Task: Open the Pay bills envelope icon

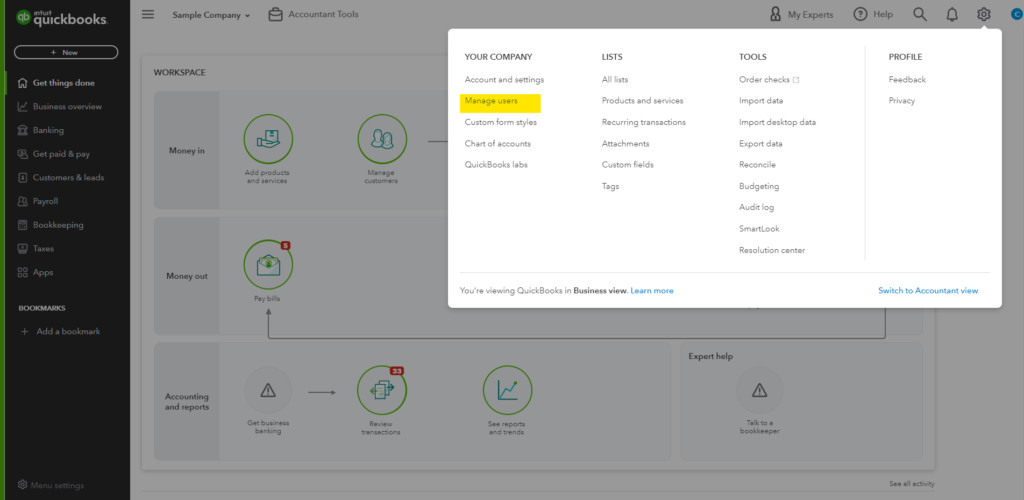Action: click(x=268, y=264)
